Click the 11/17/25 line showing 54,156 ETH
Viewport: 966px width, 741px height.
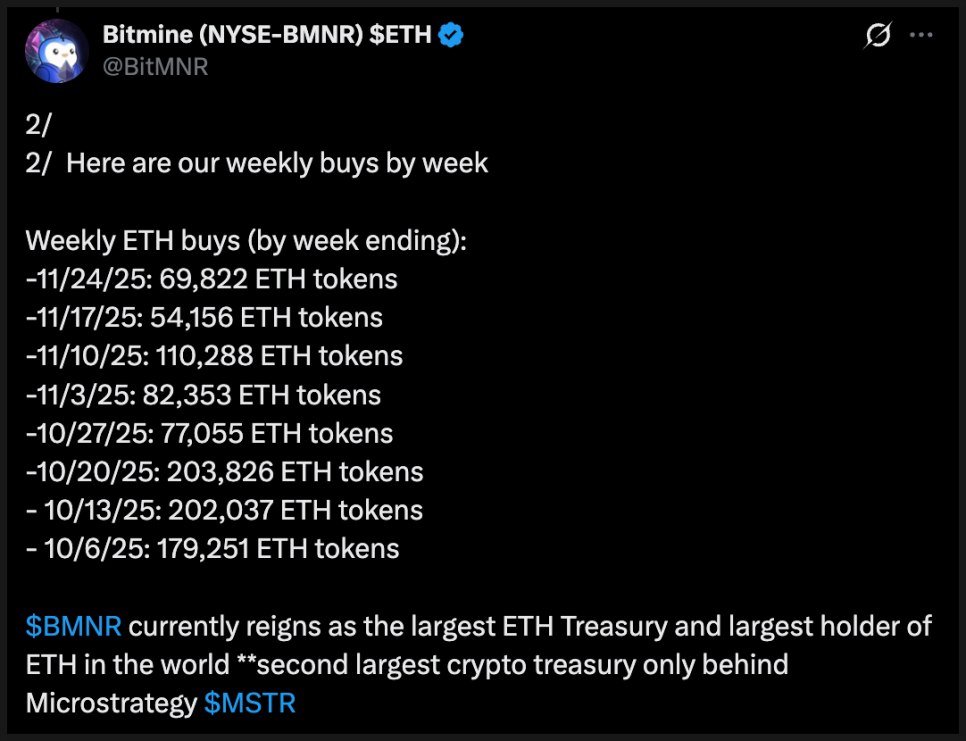pos(204,318)
